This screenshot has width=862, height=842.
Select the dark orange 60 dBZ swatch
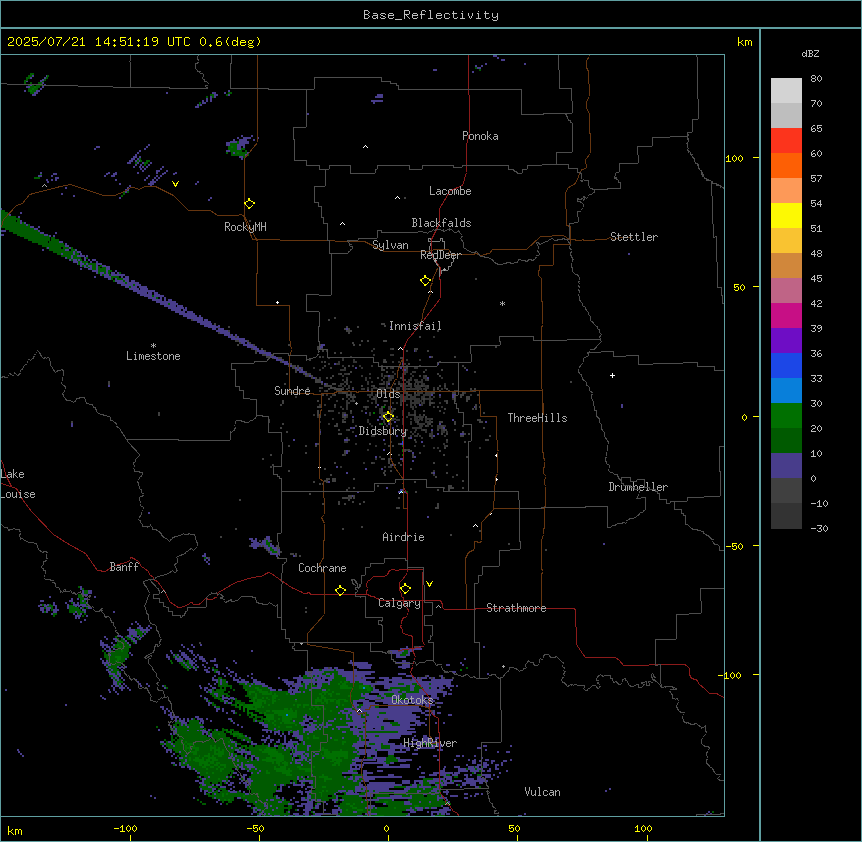786,165
